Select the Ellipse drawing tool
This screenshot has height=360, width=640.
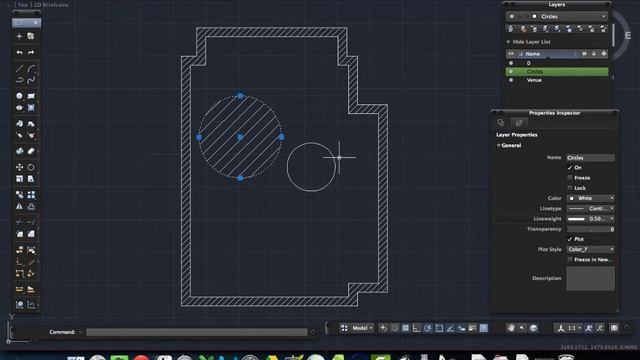point(19,108)
